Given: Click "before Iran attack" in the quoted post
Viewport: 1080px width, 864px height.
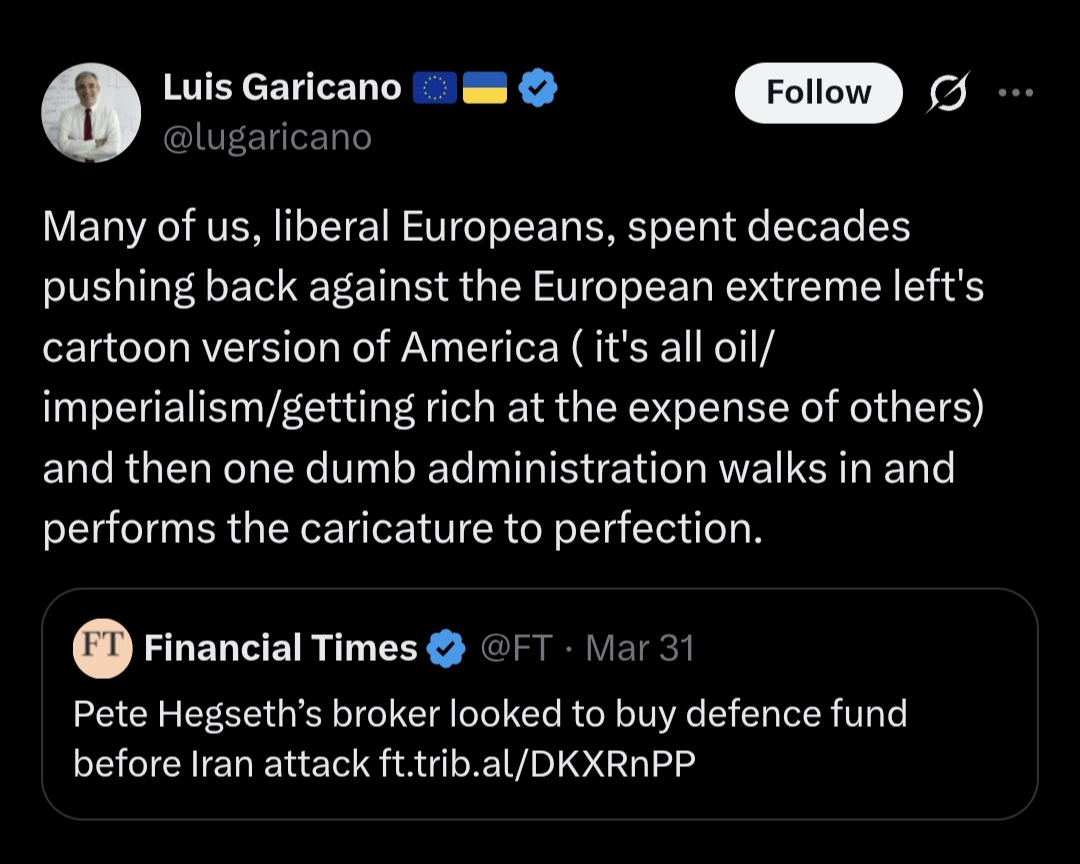Looking at the screenshot, I should (x=221, y=763).
